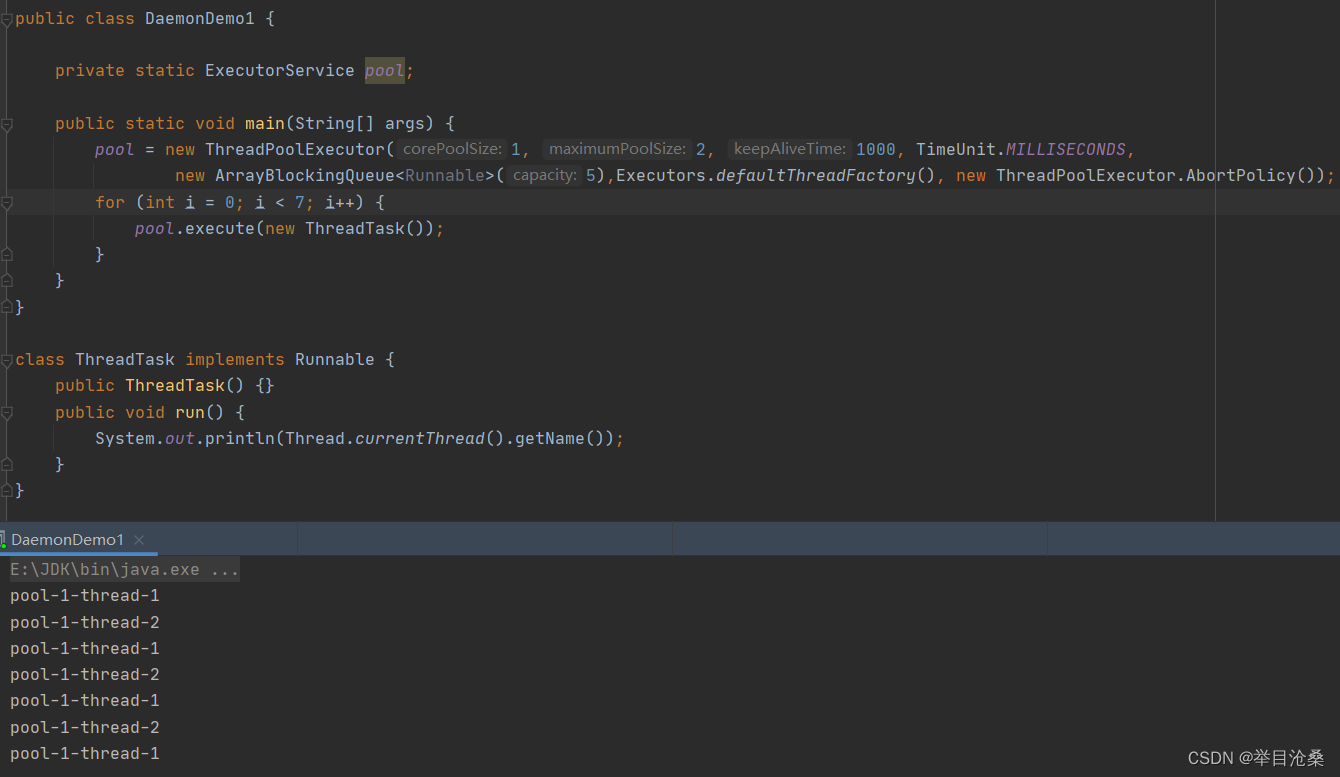The image size is (1340, 777).
Task: Collapse the ThreadTask class fold marker
Action: (x=6, y=360)
